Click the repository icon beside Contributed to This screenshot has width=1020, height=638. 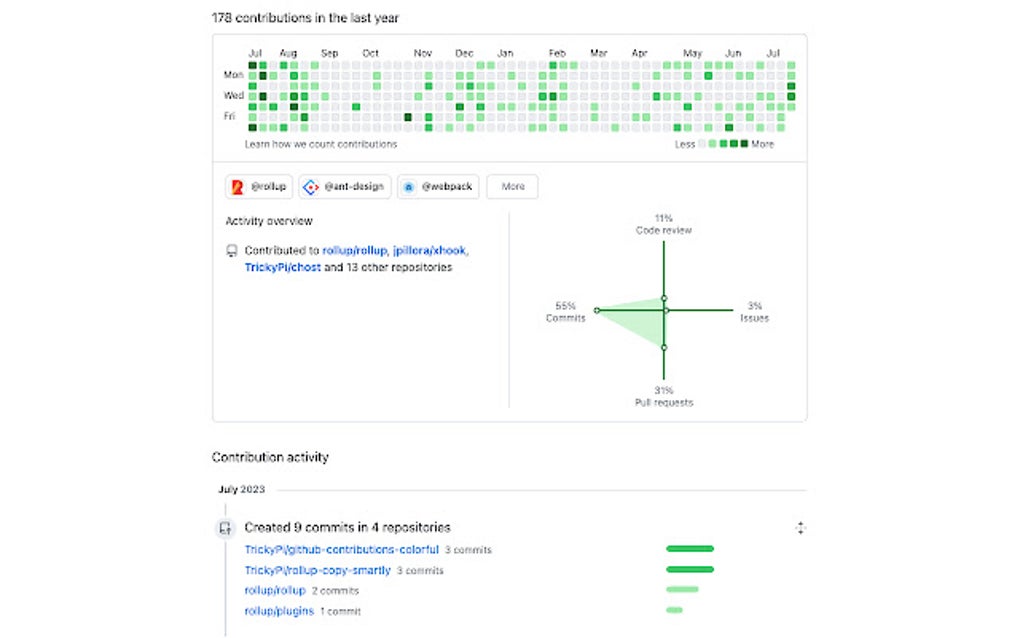232,251
